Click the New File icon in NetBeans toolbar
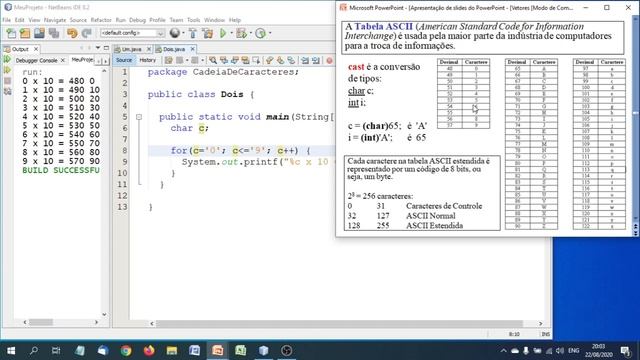 click(11, 33)
